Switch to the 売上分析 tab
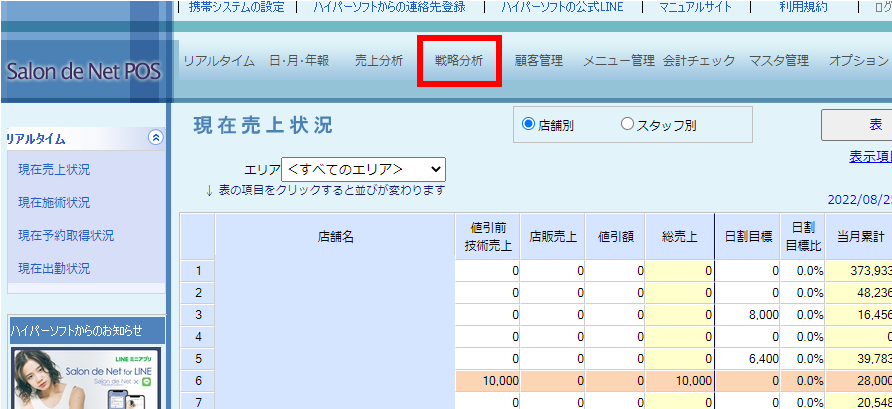 [x=379, y=61]
